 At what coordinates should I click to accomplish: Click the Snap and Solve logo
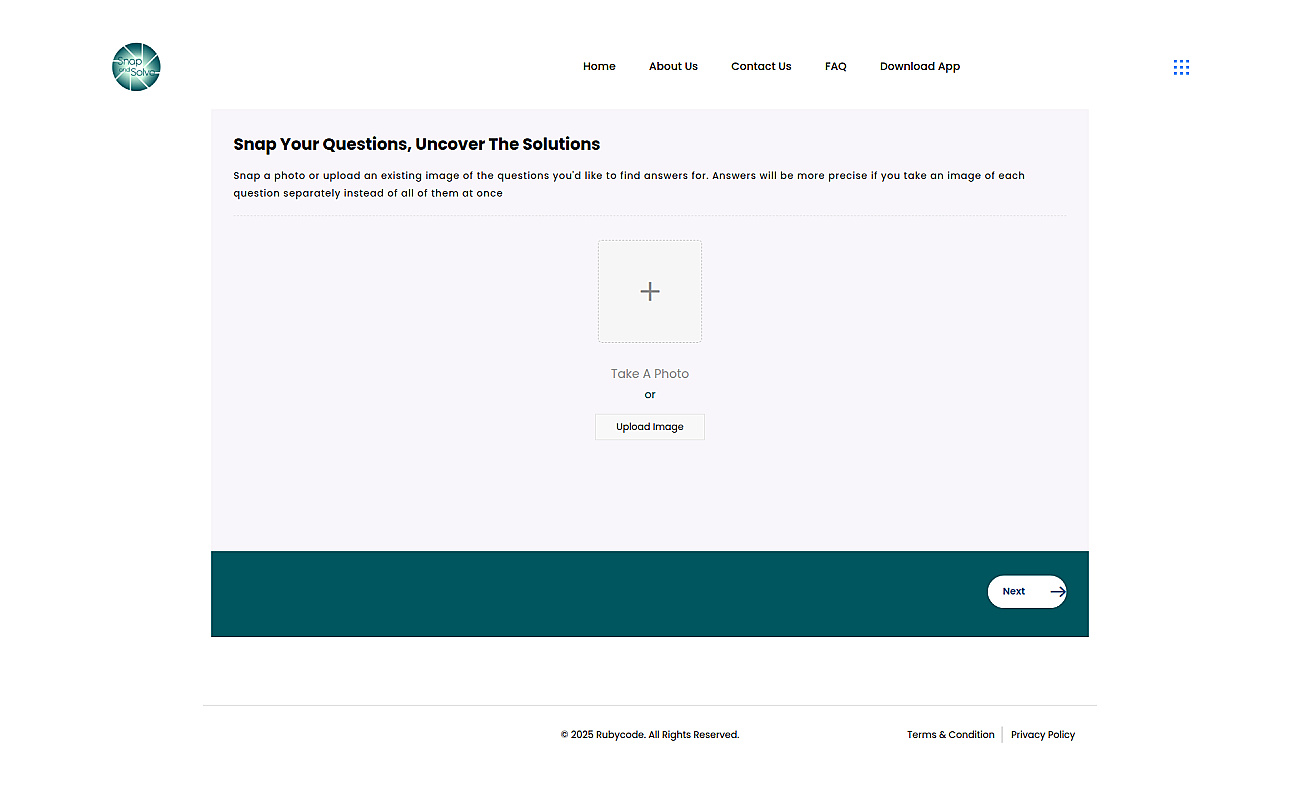point(136,67)
